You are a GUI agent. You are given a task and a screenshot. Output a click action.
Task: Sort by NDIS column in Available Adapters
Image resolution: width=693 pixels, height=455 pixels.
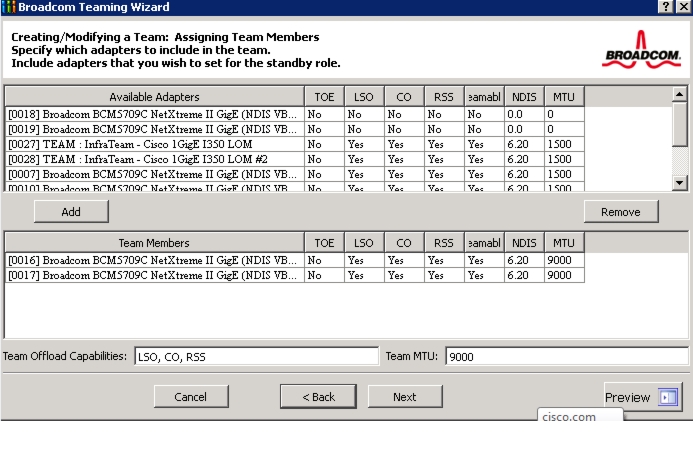pyautogui.click(x=524, y=97)
